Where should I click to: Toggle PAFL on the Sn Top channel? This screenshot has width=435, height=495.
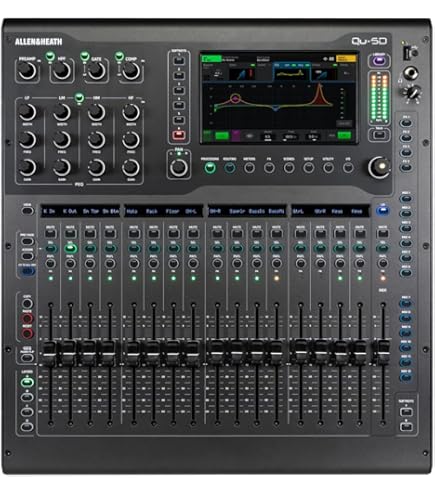[x=90, y=263]
